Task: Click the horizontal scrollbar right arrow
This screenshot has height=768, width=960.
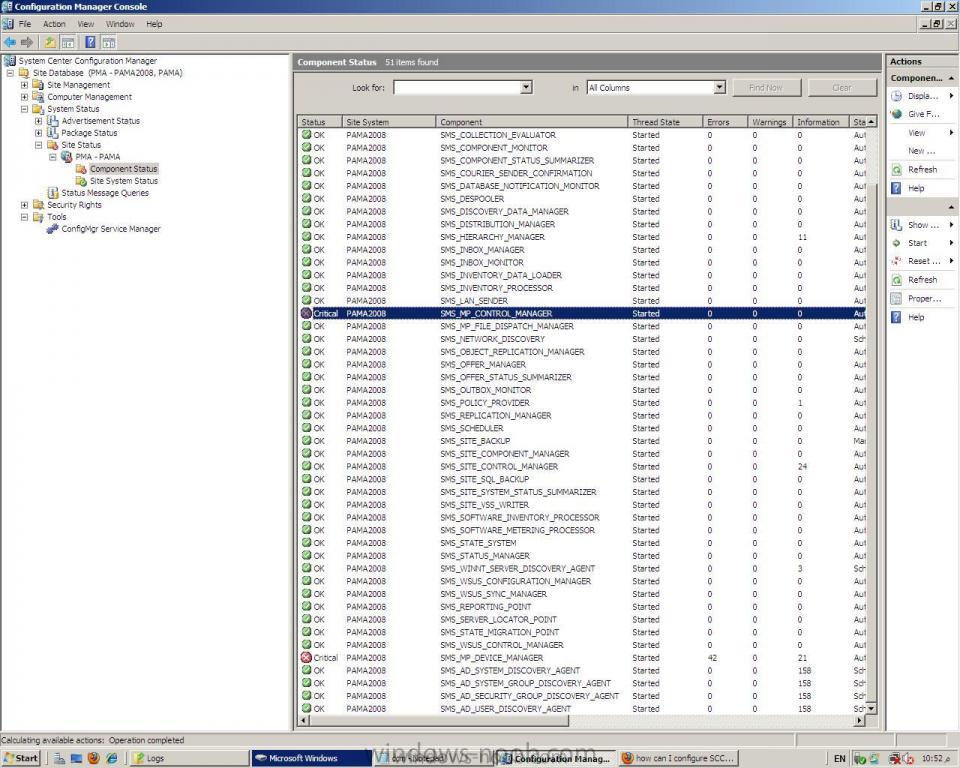Action: pos(860,721)
